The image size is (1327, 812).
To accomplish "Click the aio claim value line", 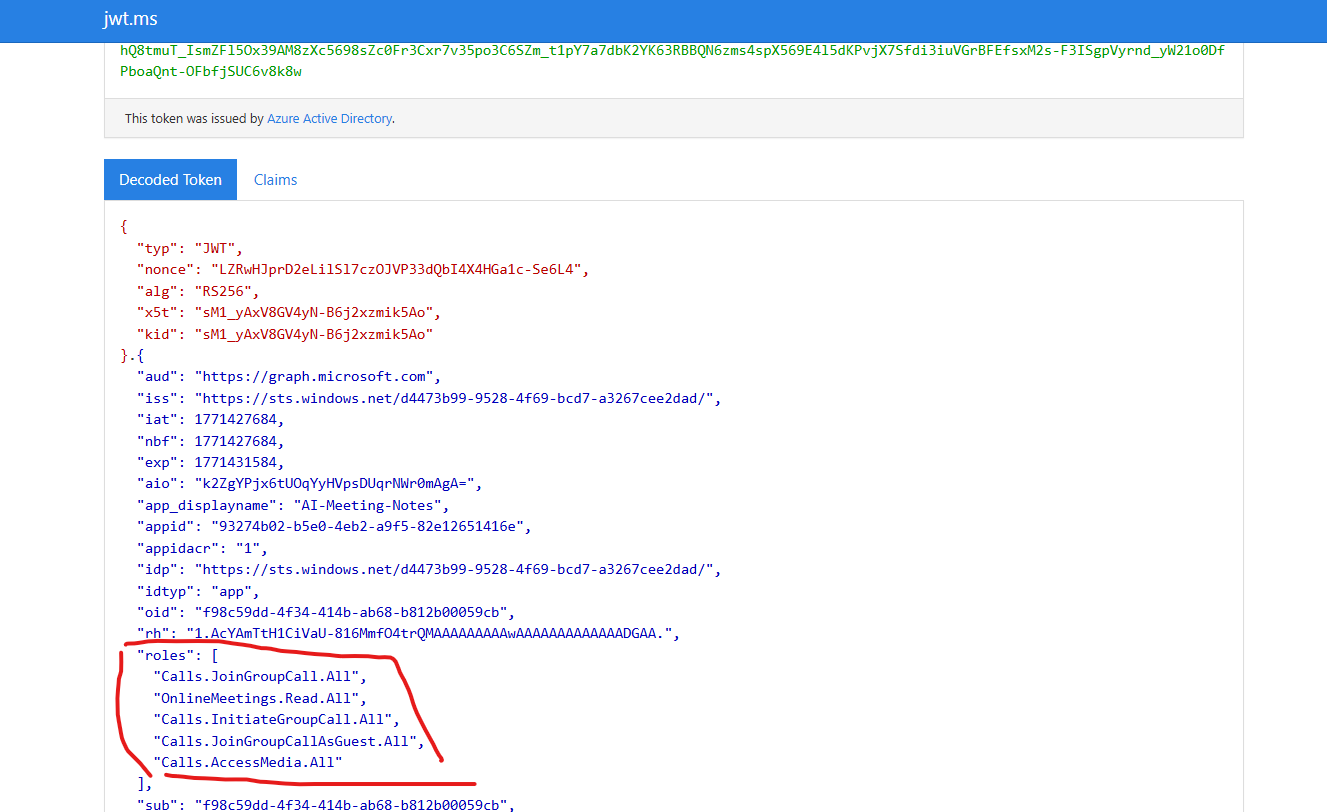I will point(310,483).
